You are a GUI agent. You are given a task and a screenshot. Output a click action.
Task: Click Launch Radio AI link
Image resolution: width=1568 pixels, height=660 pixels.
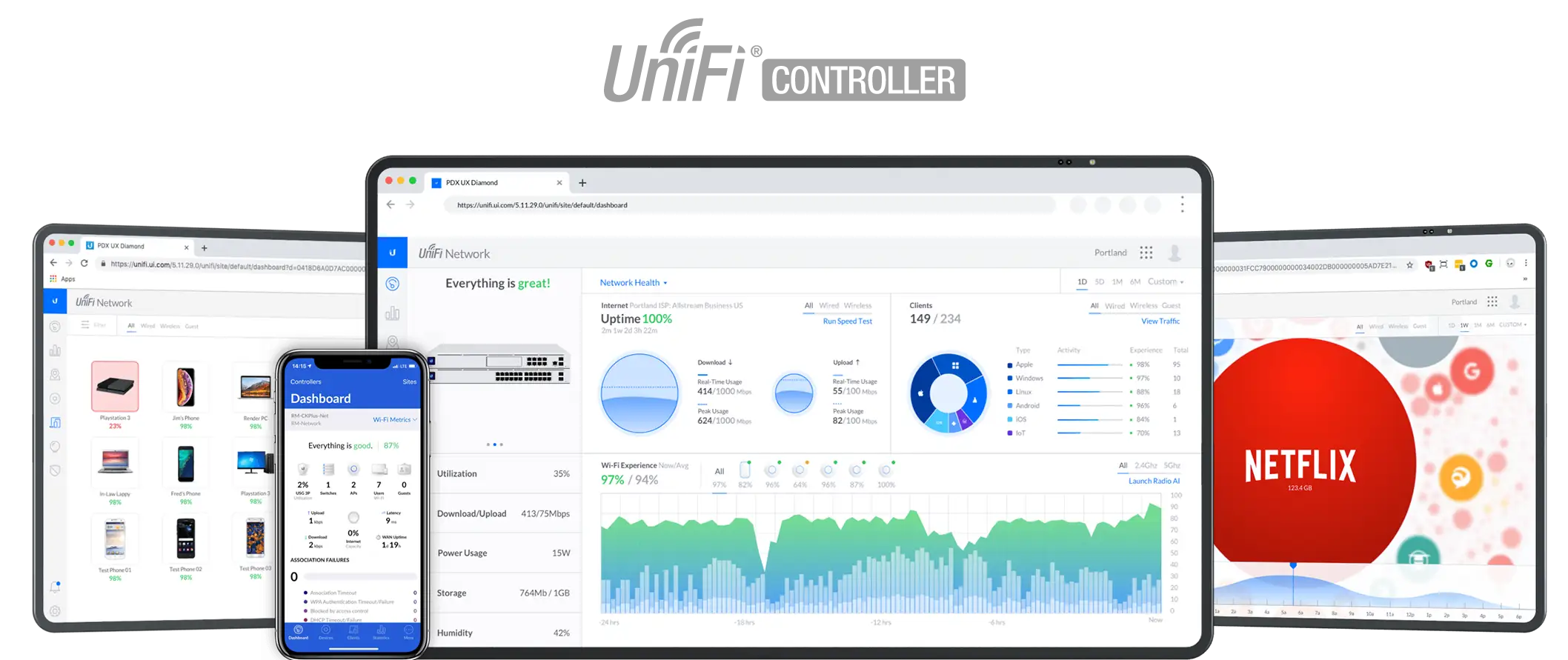pos(1154,481)
